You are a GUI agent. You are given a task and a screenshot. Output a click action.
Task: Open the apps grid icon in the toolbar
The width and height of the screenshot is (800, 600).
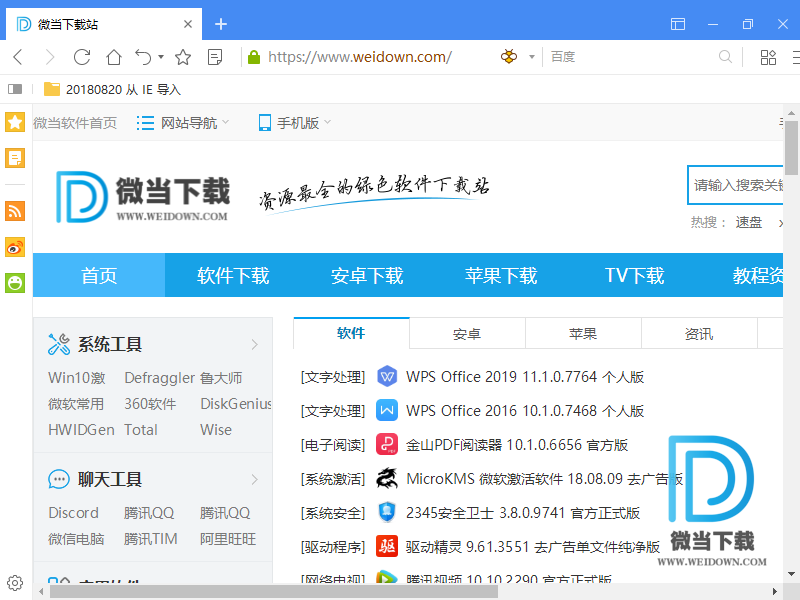[x=768, y=57]
